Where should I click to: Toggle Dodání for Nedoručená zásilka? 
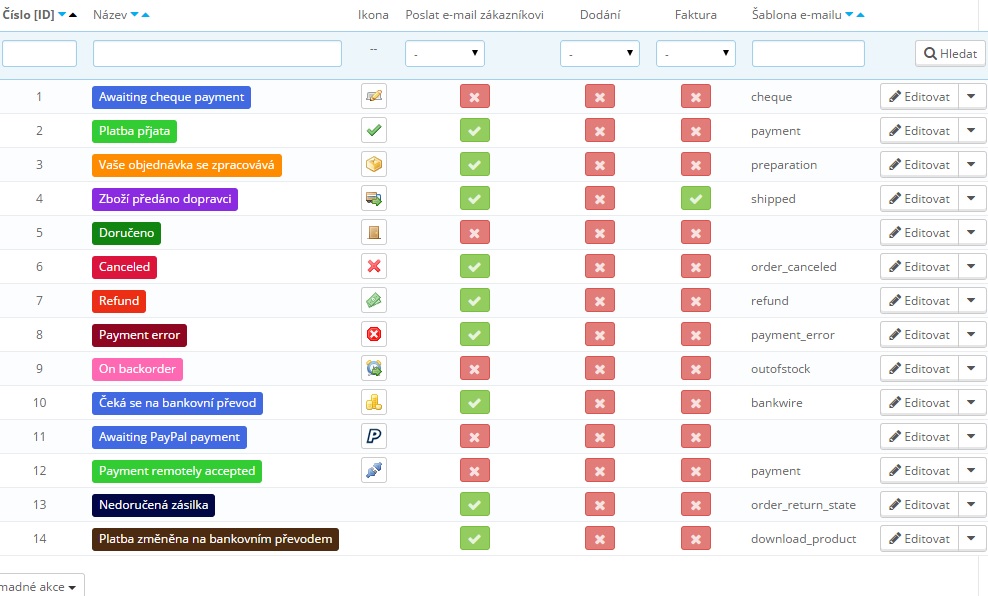(x=600, y=505)
